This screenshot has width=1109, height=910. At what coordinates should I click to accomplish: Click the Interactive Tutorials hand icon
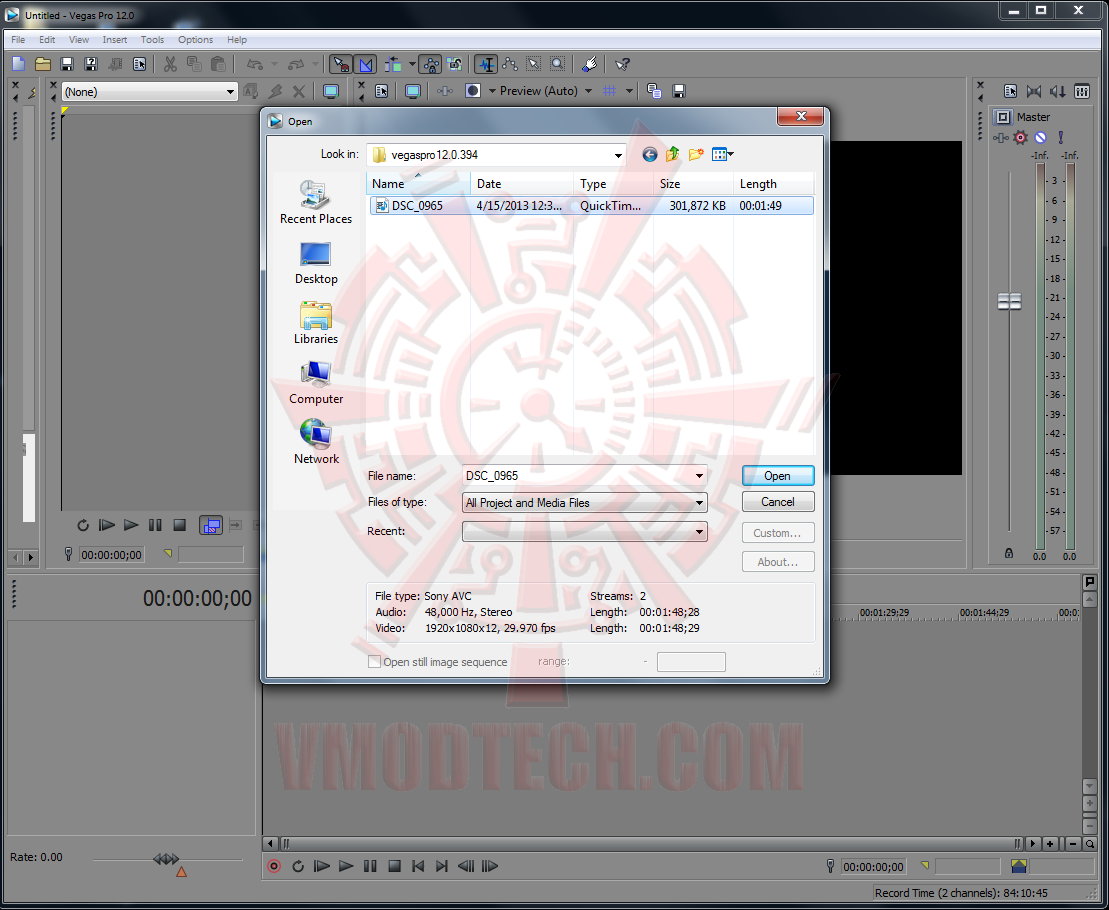[590, 64]
